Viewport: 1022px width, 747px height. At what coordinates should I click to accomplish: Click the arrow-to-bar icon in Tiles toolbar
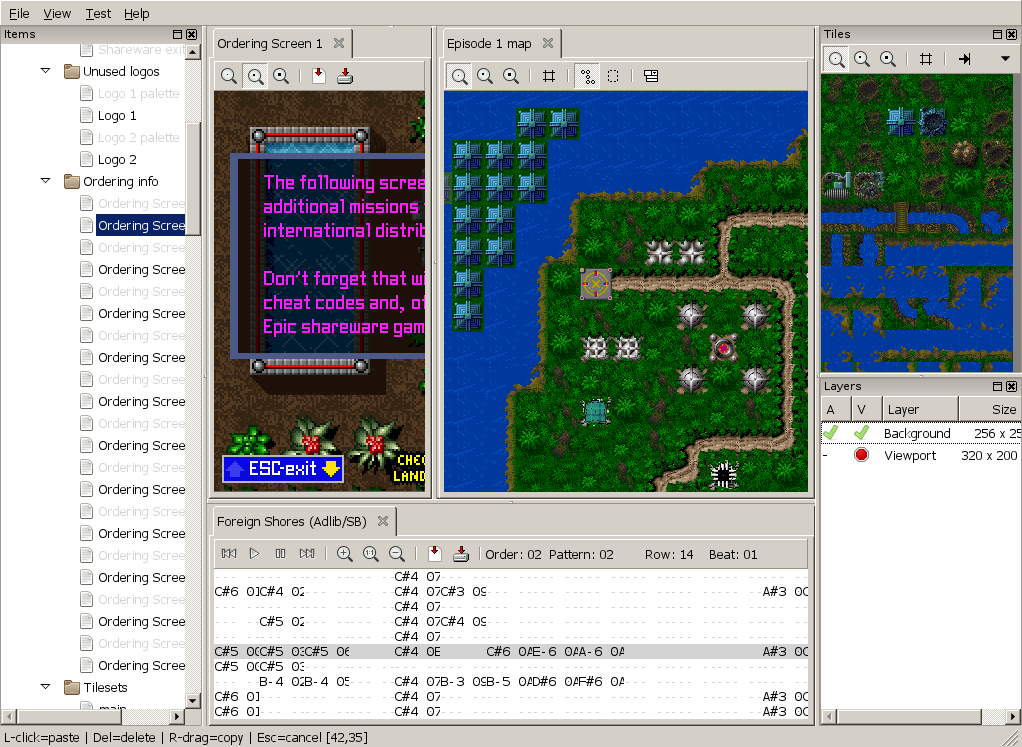pyautogui.click(x=965, y=59)
